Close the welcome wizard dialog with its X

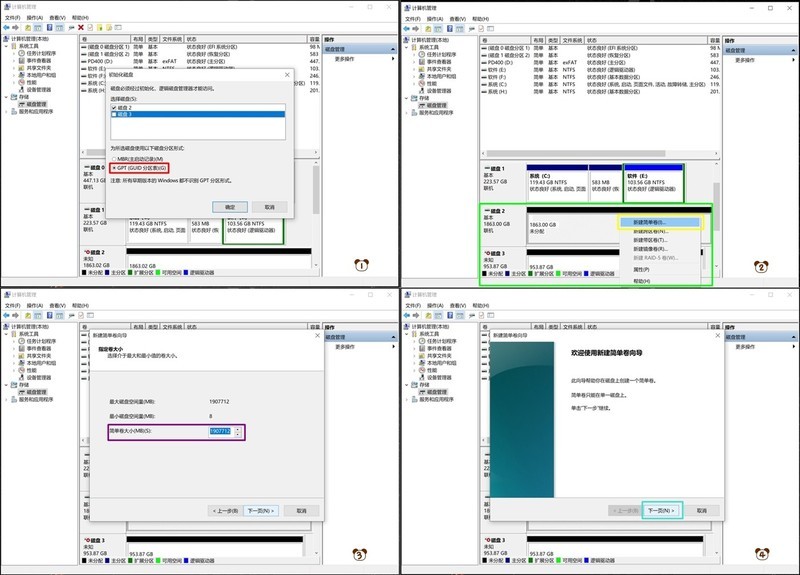point(718,335)
